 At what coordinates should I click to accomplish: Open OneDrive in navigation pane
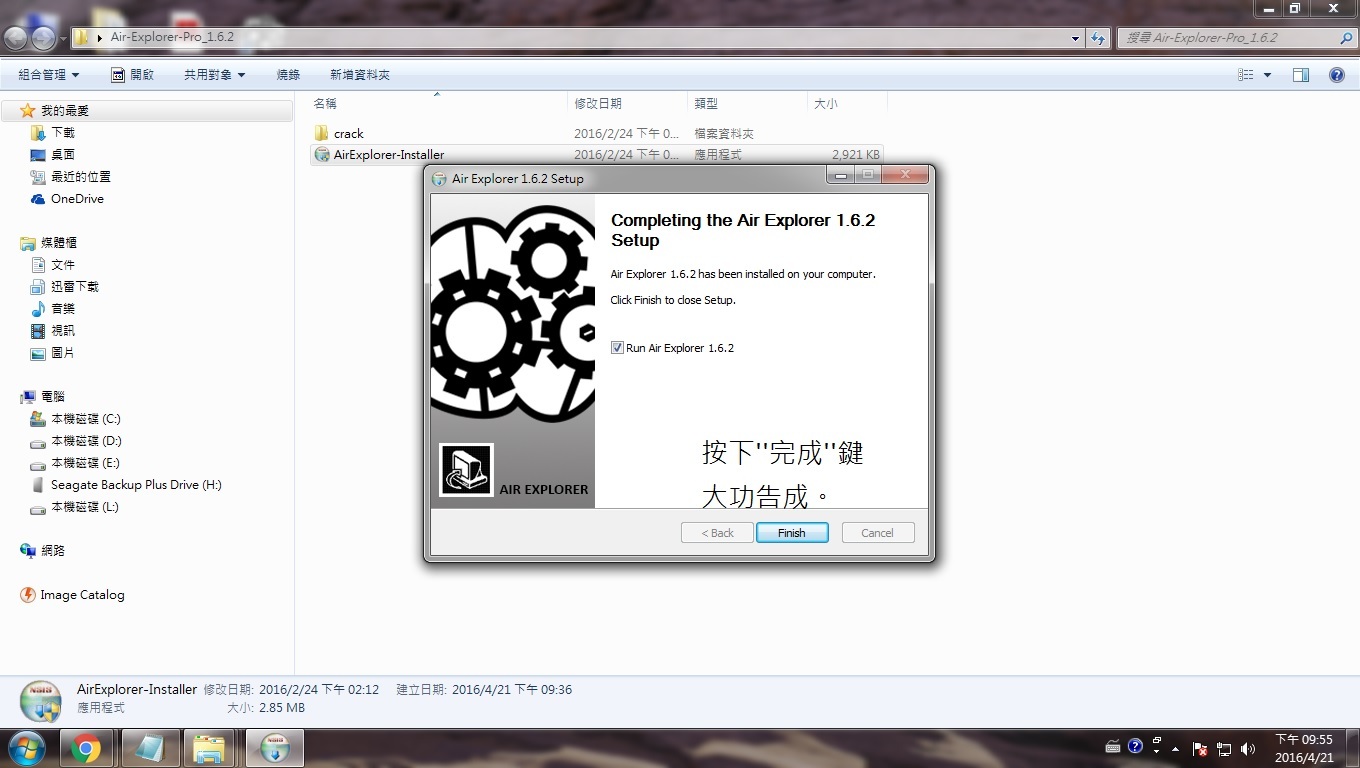77,199
